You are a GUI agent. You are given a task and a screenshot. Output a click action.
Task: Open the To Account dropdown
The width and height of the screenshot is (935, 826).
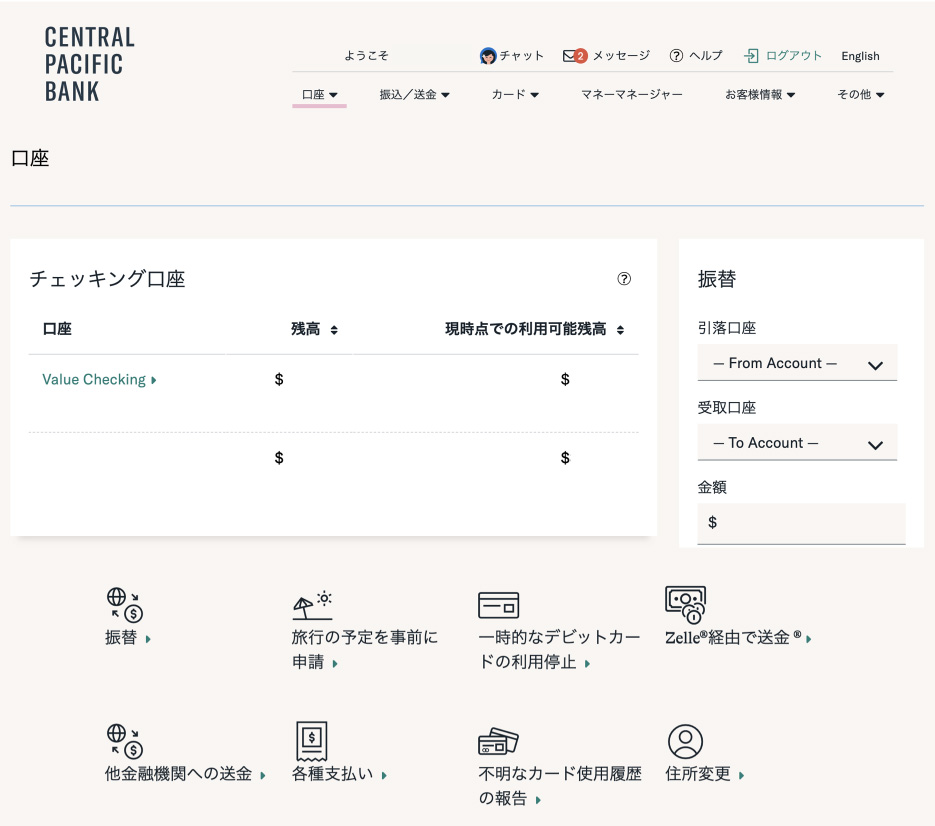click(x=797, y=443)
